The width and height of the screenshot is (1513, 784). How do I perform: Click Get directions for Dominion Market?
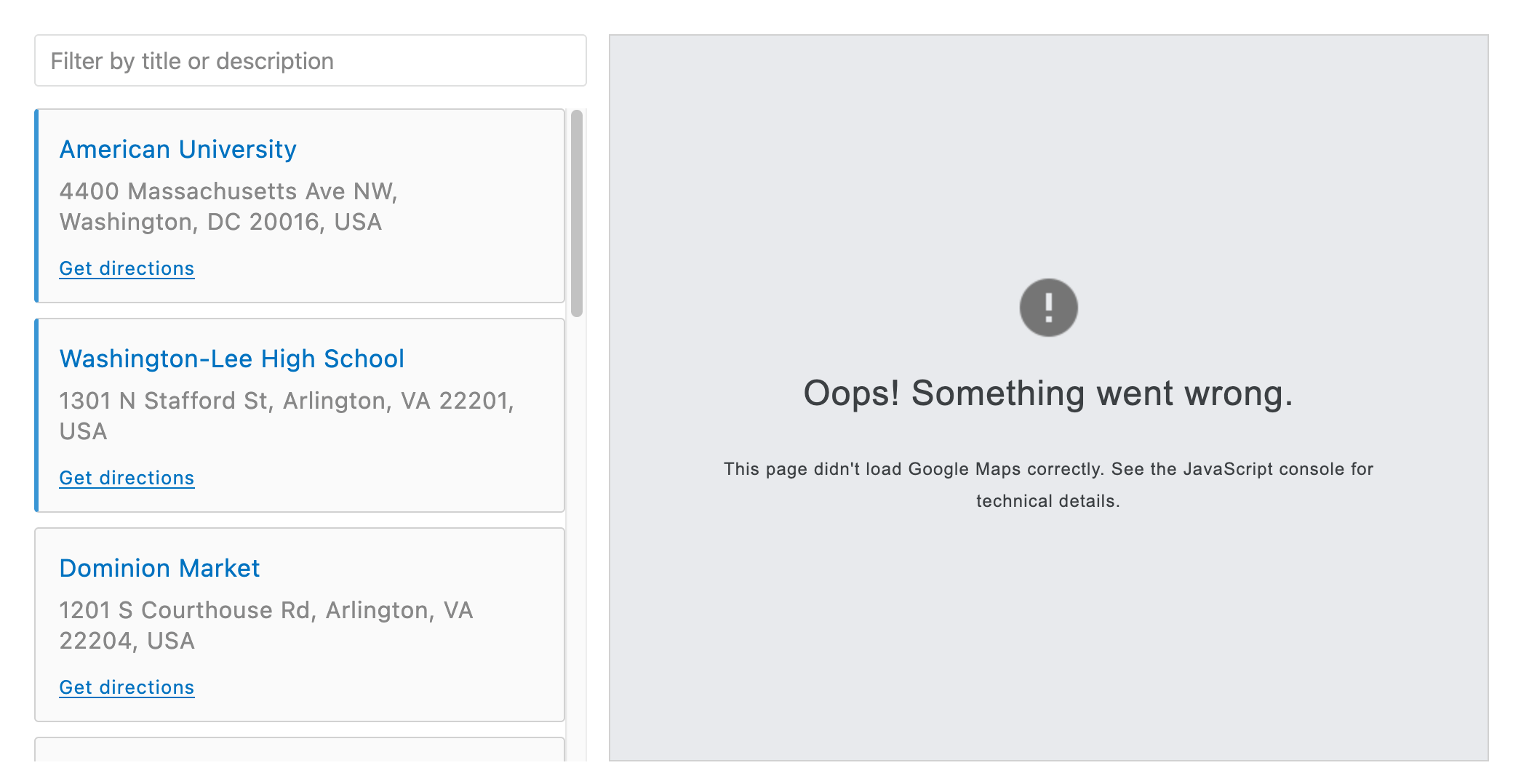tap(126, 687)
